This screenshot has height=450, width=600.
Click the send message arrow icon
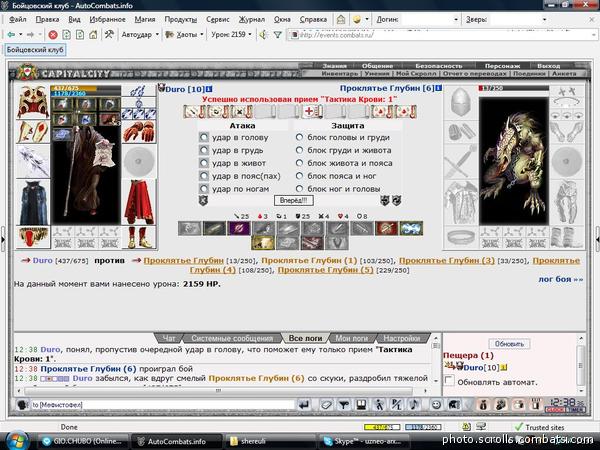click(x=305, y=404)
